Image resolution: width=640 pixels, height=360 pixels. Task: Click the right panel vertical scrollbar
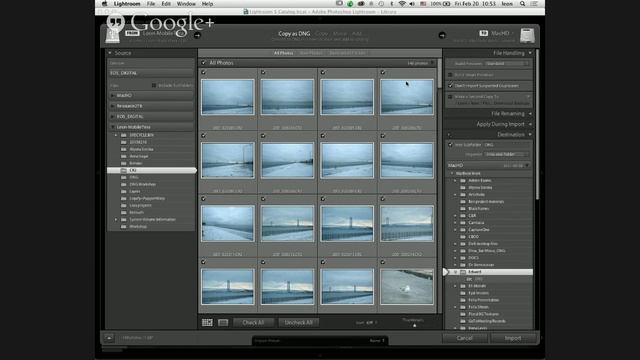point(537,124)
